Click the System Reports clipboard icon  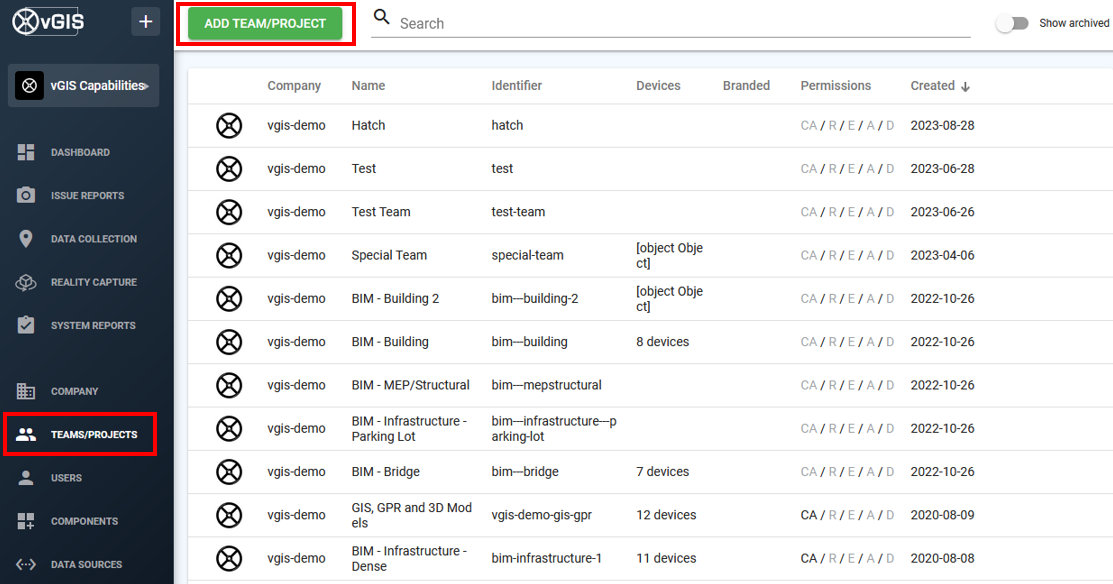pyautogui.click(x=26, y=325)
